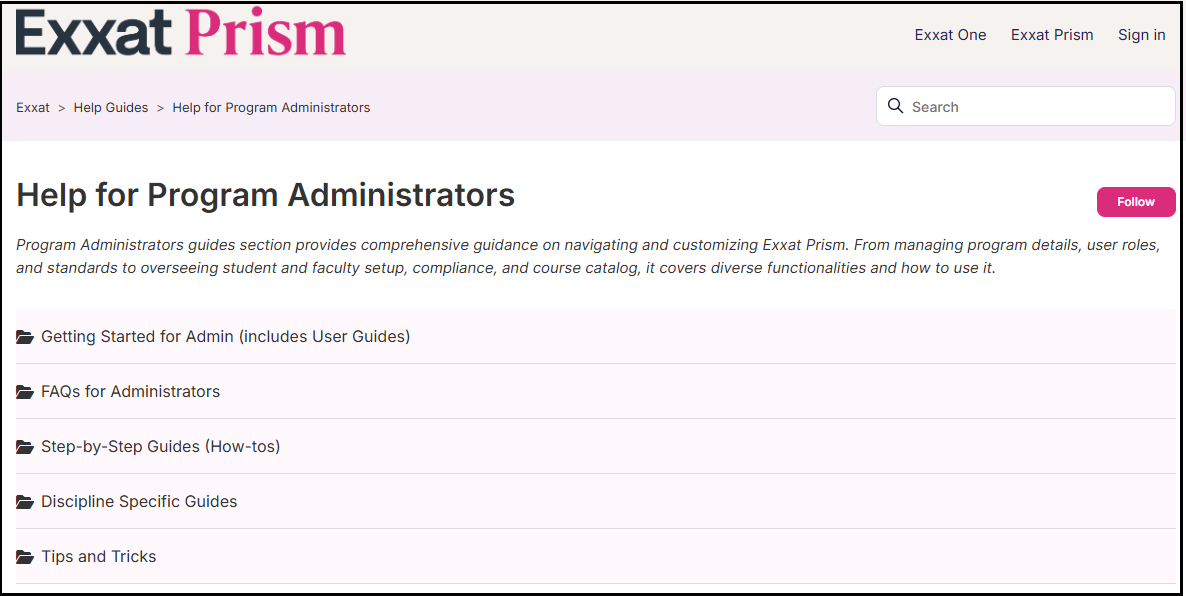Click folder icon beside Discipline Specific Guides
Screen dimensions: 1186x596
(x=25, y=502)
